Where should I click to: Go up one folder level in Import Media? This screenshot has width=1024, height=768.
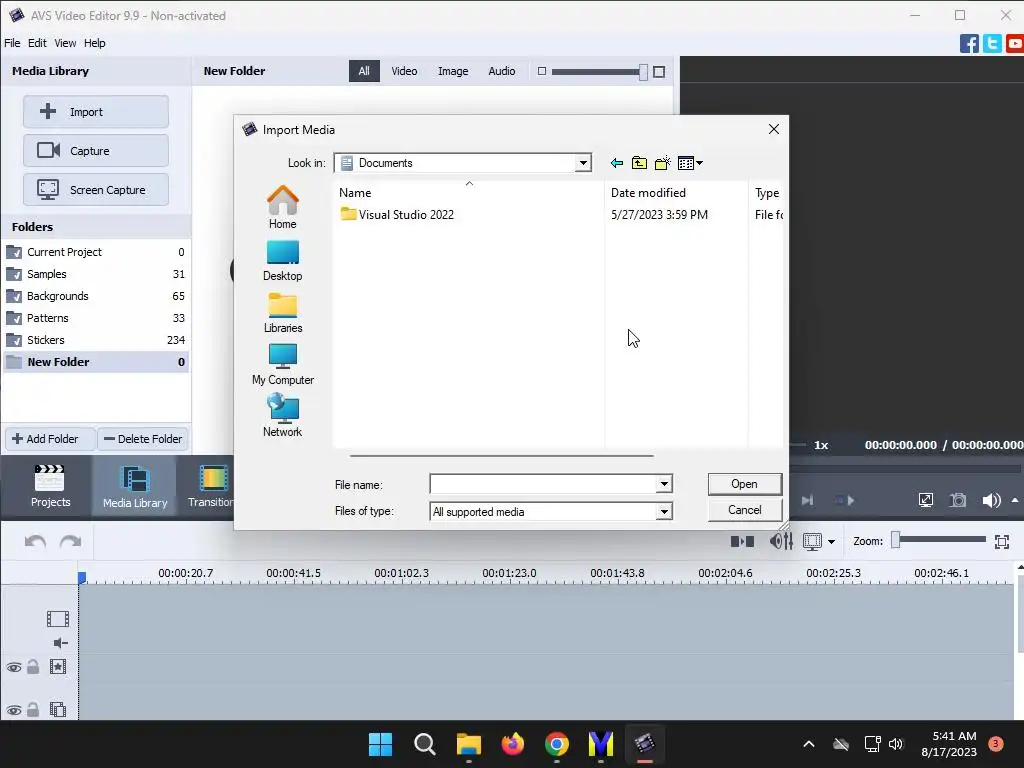pyautogui.click(x=639, y=163)
